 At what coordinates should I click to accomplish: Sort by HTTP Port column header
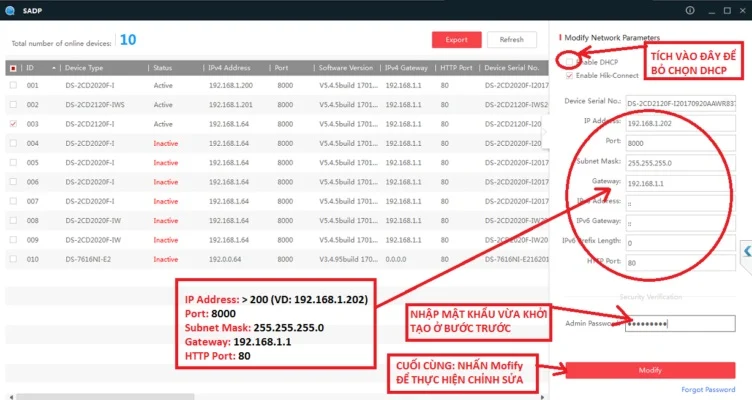(x=457, y=68)
